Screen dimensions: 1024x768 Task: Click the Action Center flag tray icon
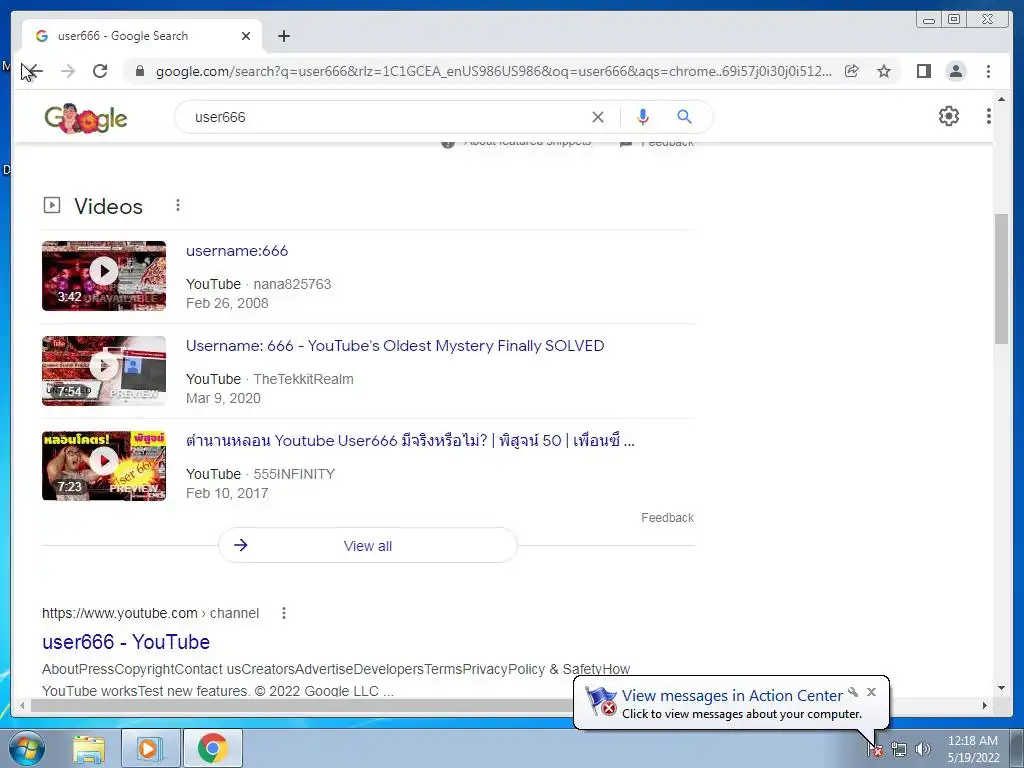[x=875, y=750]
